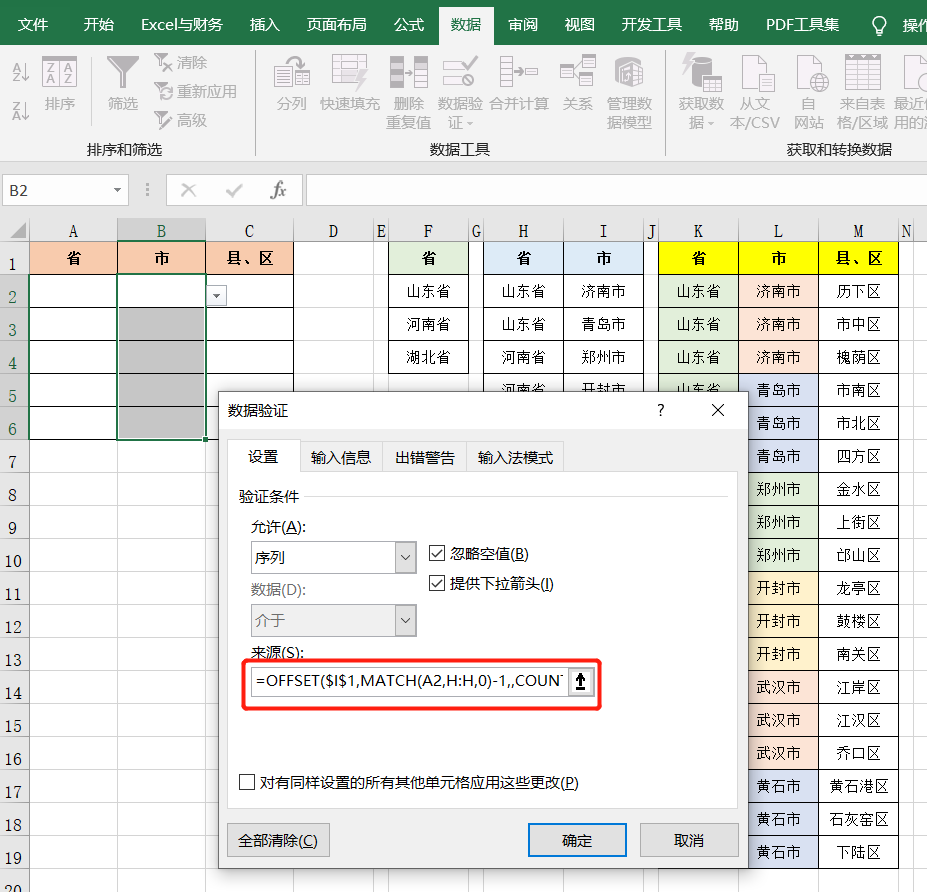Toggle 提供下拉箭头 checkbox
The image size is (927, 892).
pos(437,583)
